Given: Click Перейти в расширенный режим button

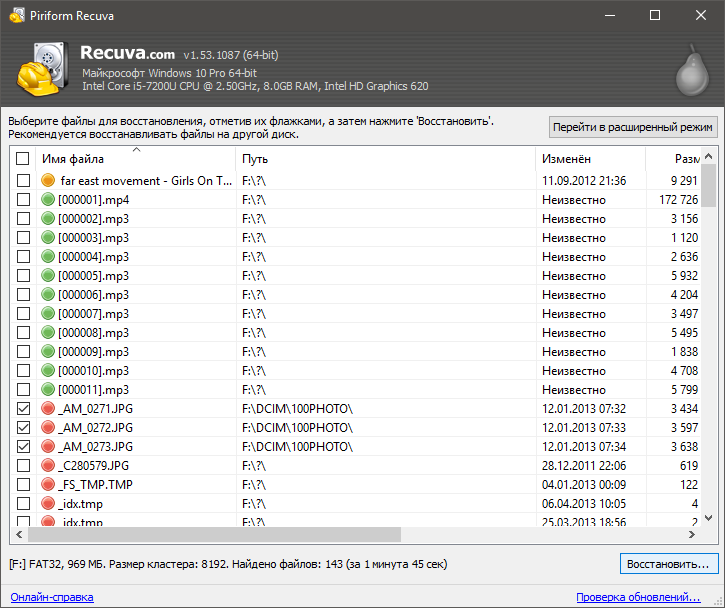Looking at the screenshot, I should coord(633,127).
